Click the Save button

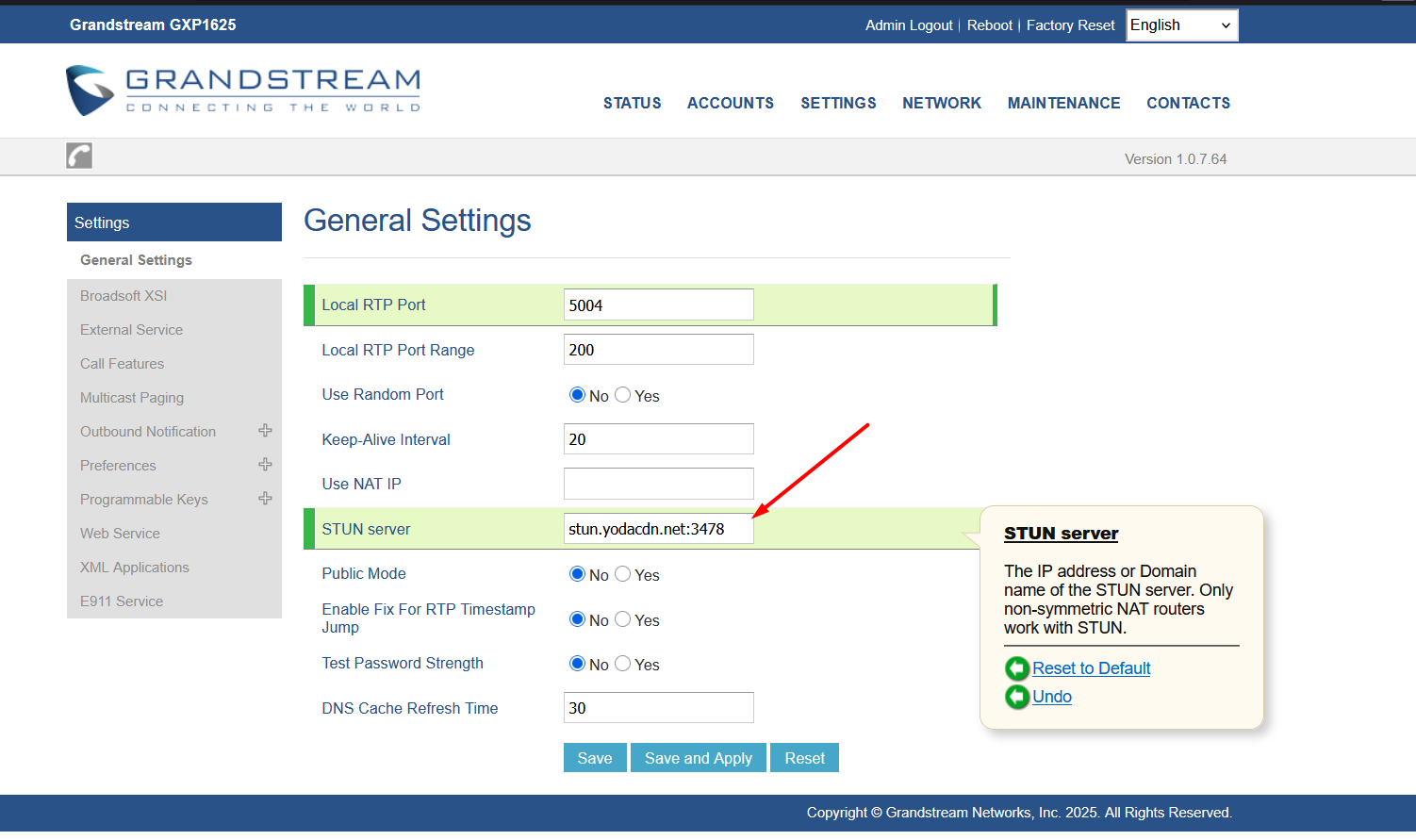point(595,758)
